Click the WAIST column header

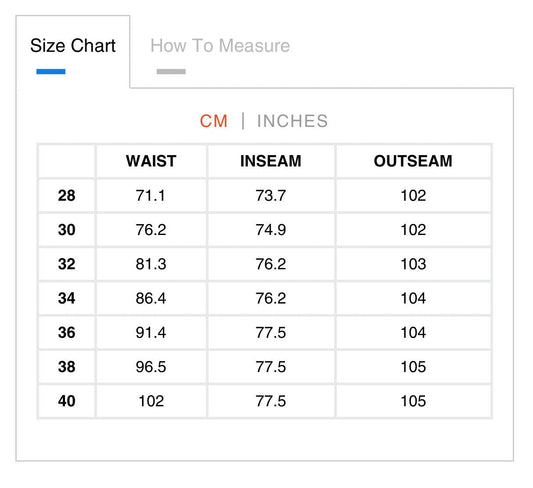pos(151,161)
